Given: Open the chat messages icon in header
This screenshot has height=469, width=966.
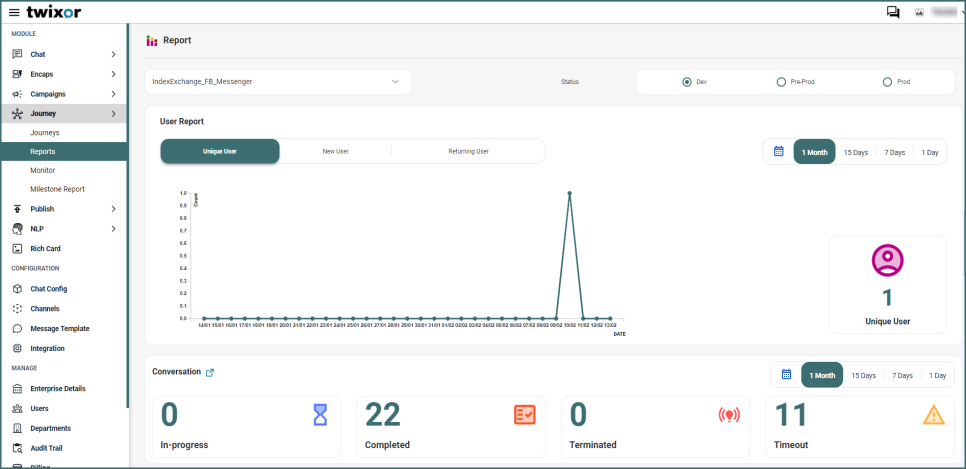Looking at the screenshot, I should 893,12.
